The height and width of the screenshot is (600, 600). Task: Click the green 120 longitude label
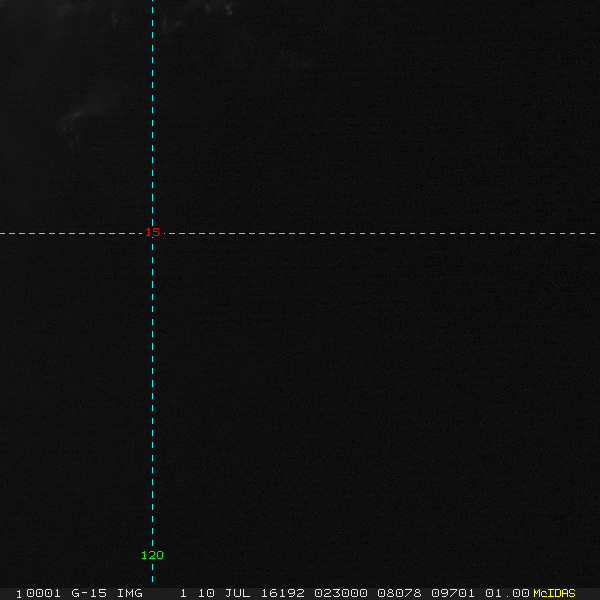[152, 555]
